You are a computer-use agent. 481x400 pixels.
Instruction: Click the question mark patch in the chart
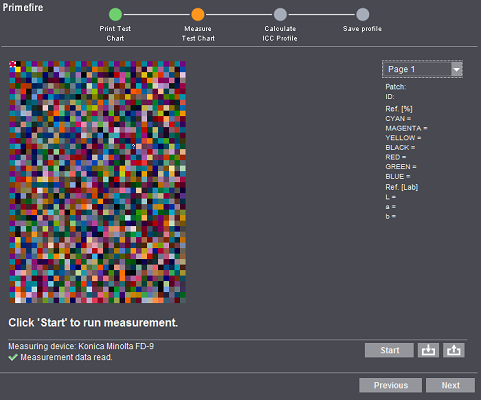tap(133, 146)
